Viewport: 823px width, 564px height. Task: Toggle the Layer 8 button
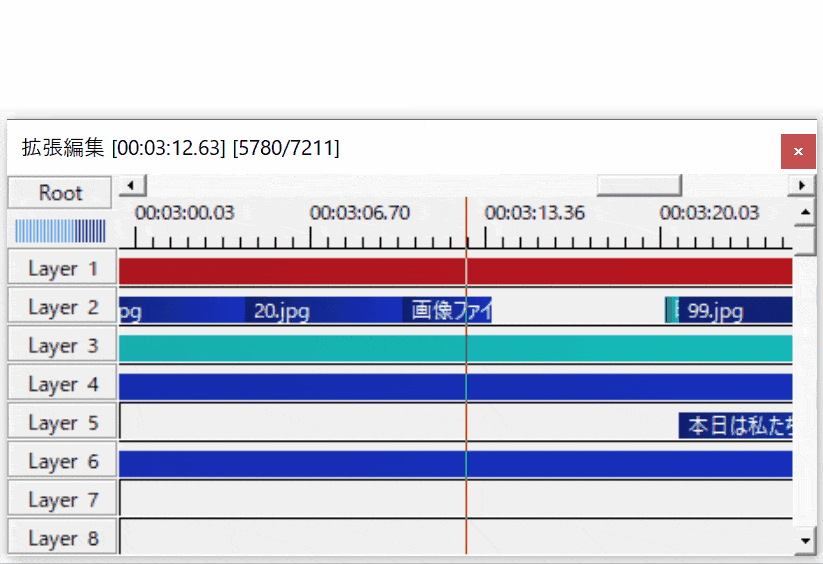(x=62, y=538)
